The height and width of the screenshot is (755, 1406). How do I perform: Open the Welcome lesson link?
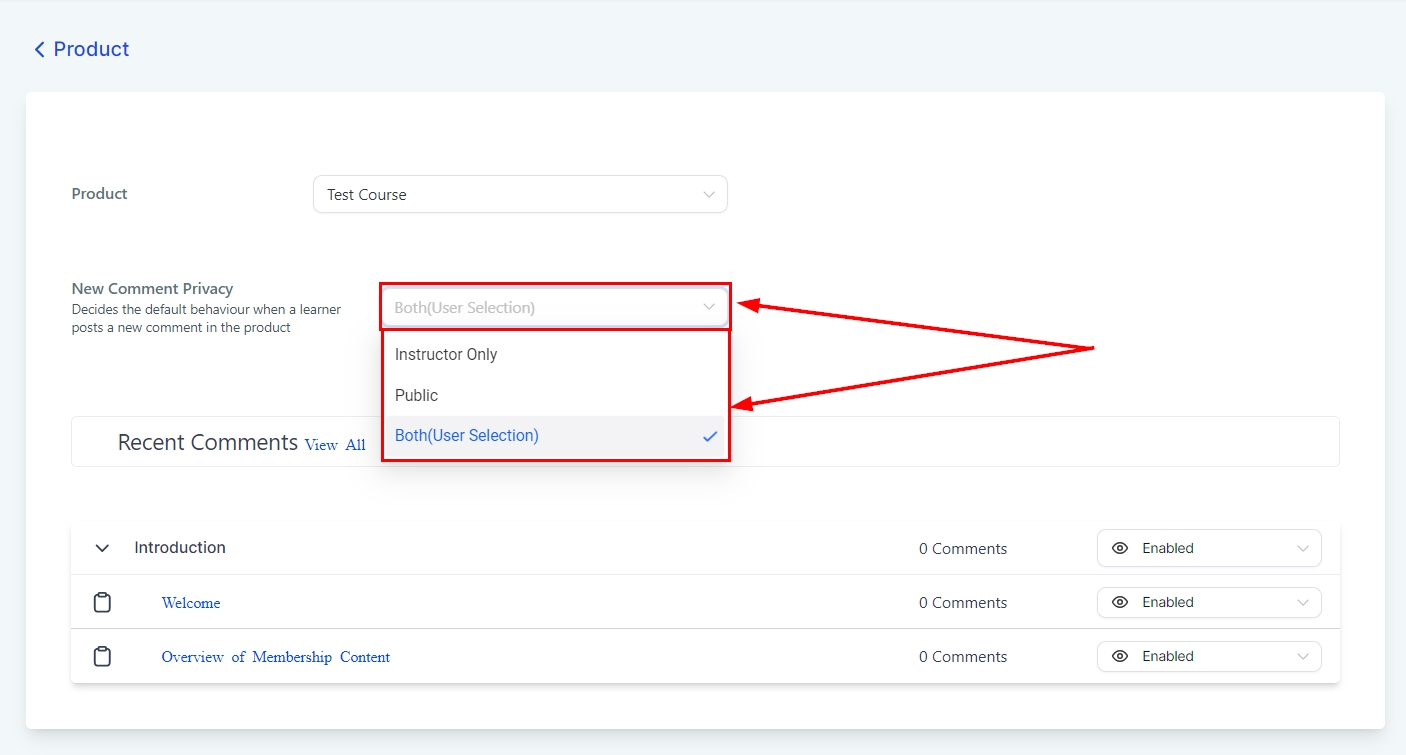click(x=191, y=603)
